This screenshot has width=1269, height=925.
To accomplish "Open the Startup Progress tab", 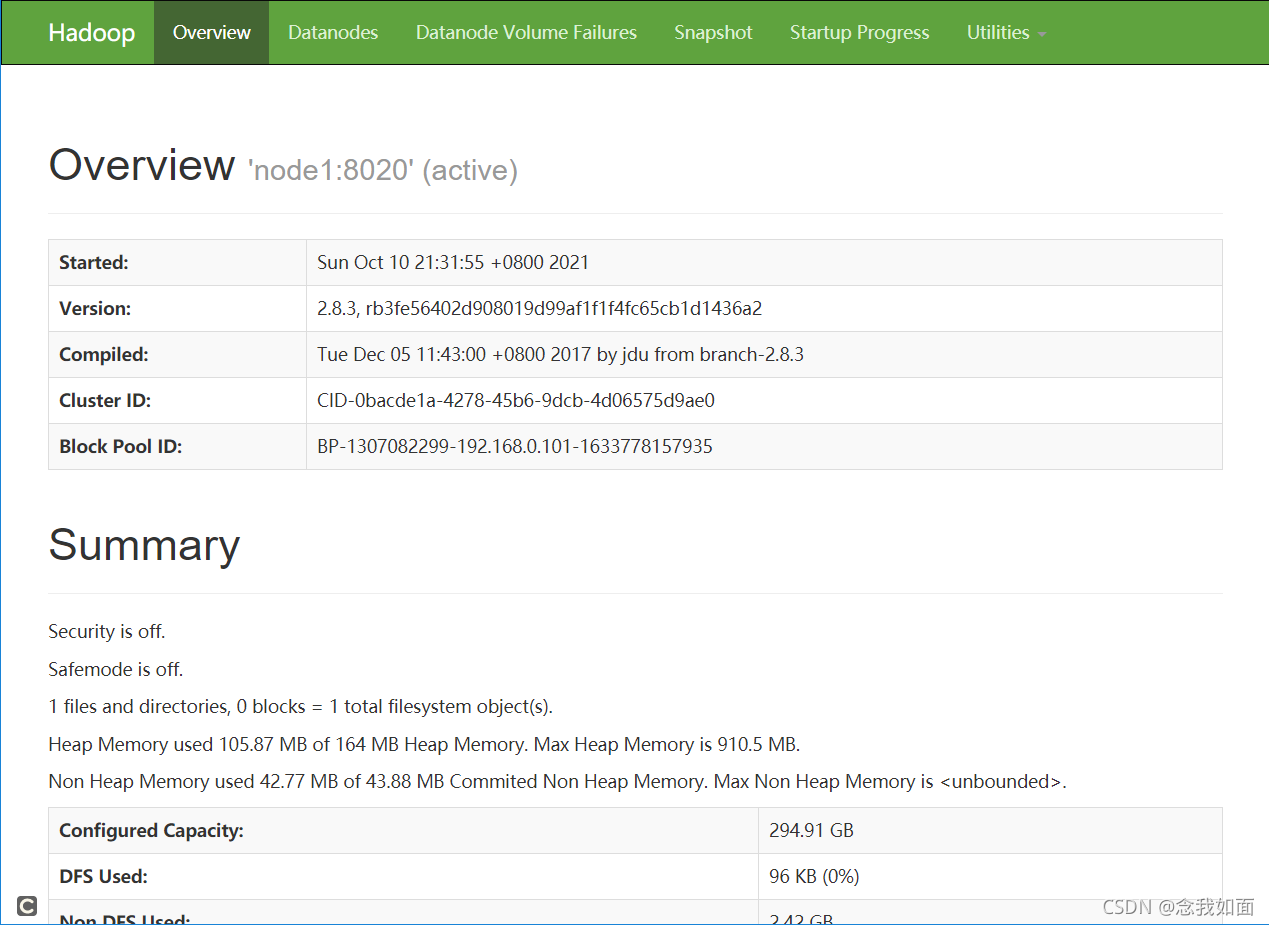I will coord(859,33).
